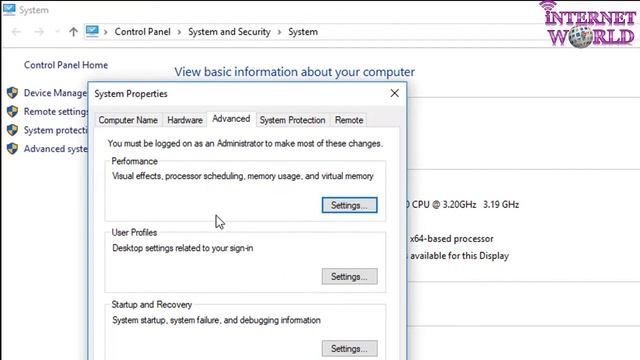Image resolution: width=640 pixels, height=360 pixels.
Task: Go to System and Security breadcrumb
Action: coord(229,32)
